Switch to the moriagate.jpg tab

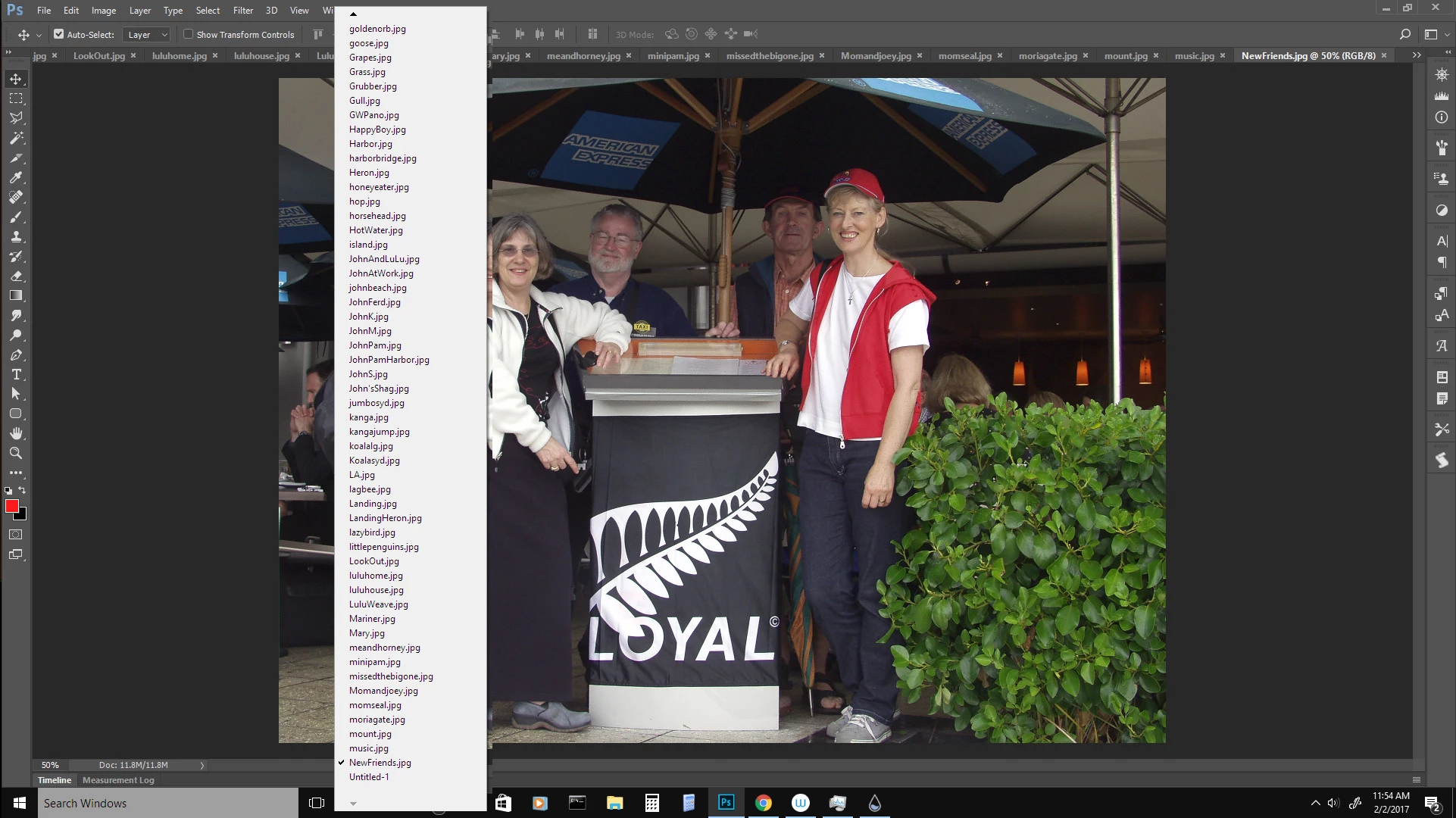coord(1047,55)
